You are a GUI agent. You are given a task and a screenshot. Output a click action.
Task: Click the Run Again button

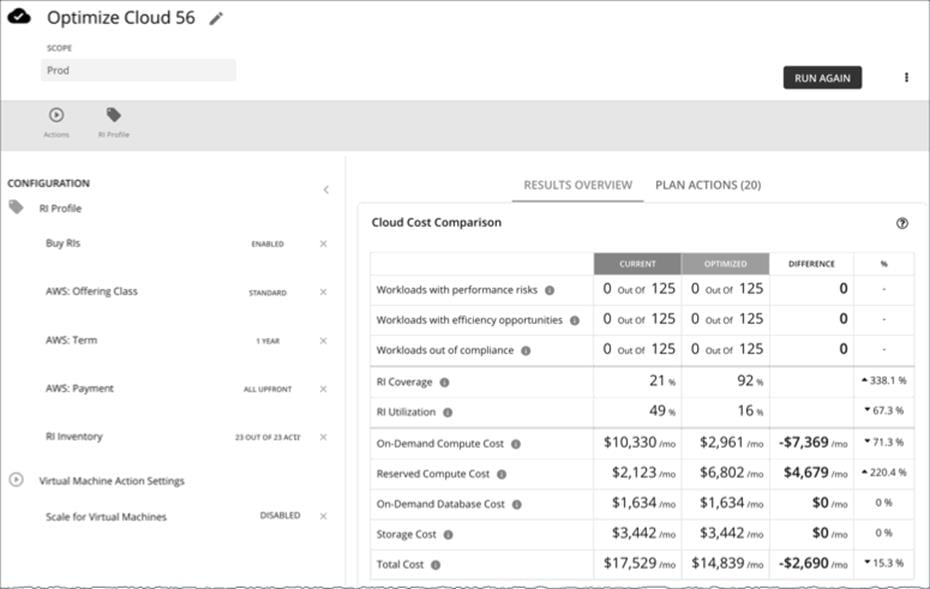coord(822,77)
